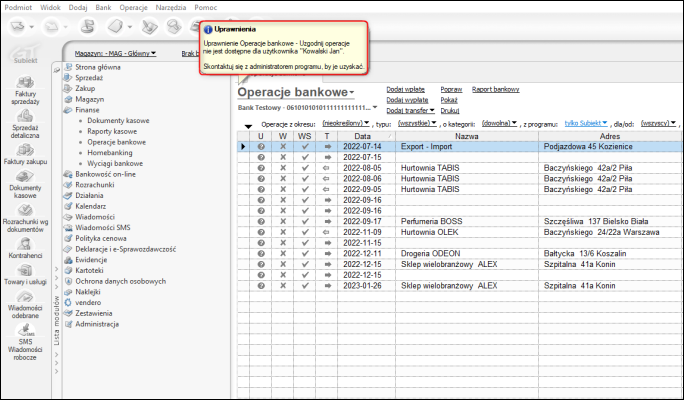Viewport: 684px width, 400px height.
Task: Open Wiadomości odebrane sidebar shortcut
Action: click(25, 304)
